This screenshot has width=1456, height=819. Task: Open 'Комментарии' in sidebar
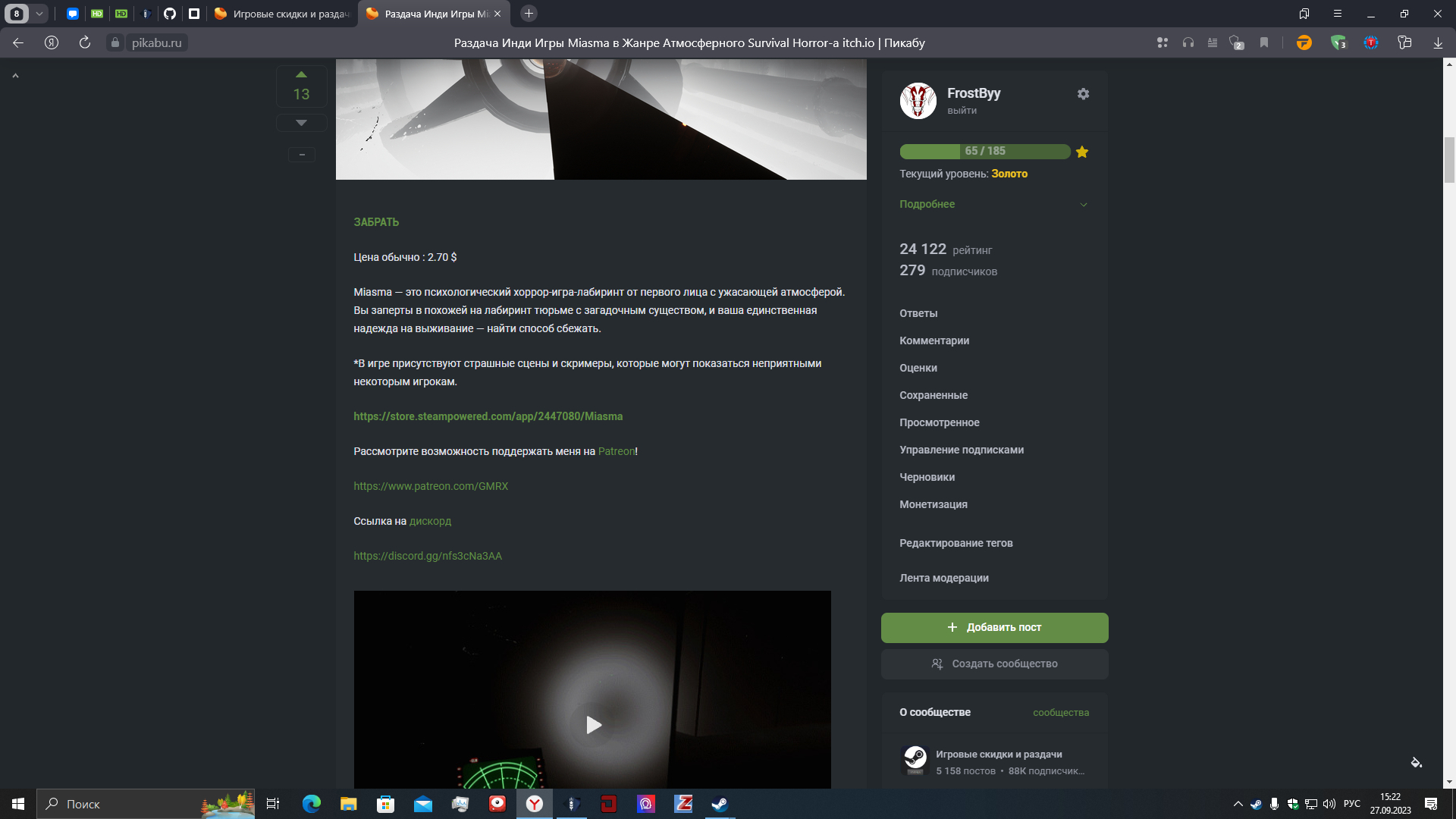934,340
